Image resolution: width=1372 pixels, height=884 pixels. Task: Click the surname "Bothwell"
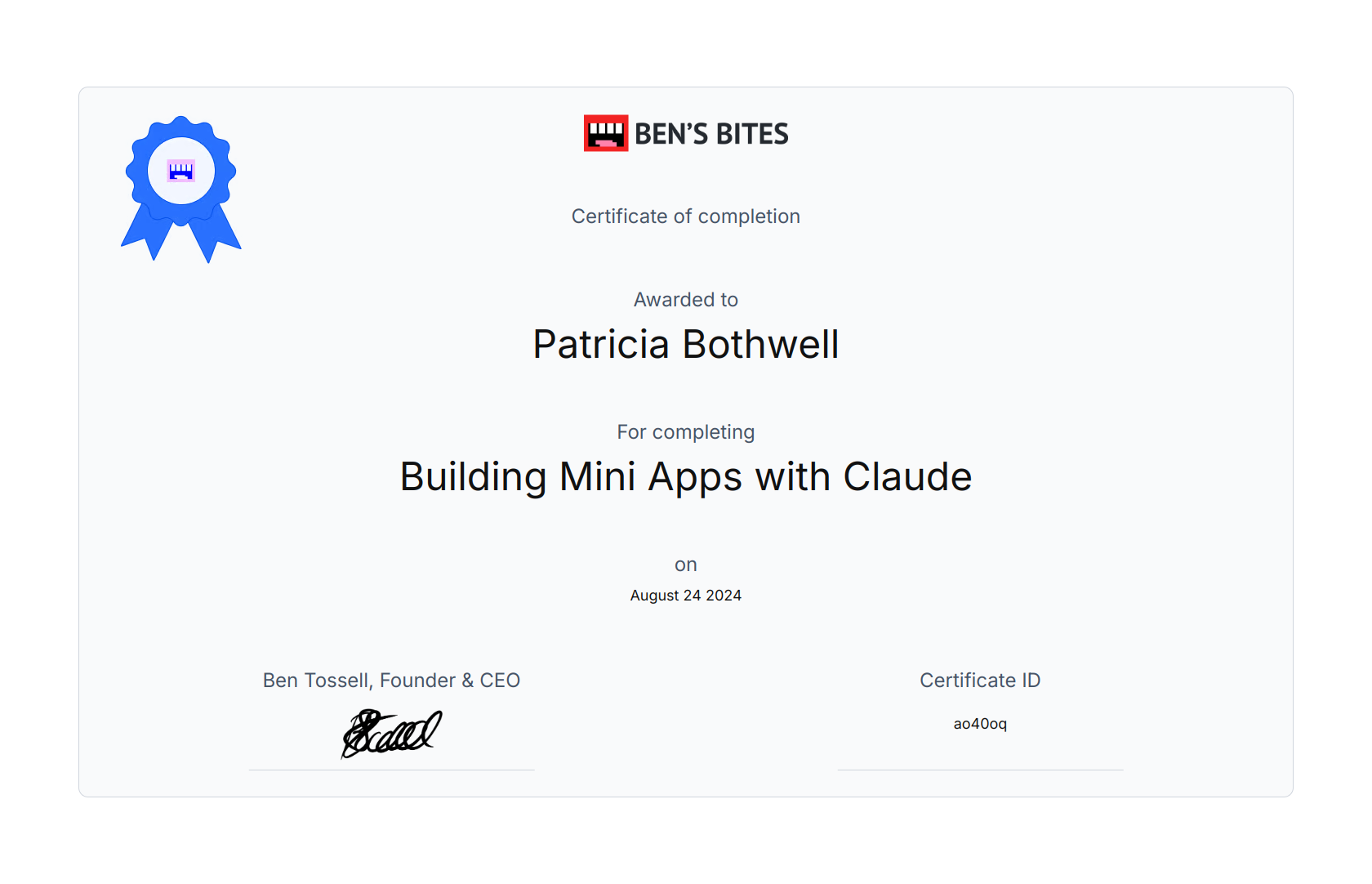coord(760,344)
